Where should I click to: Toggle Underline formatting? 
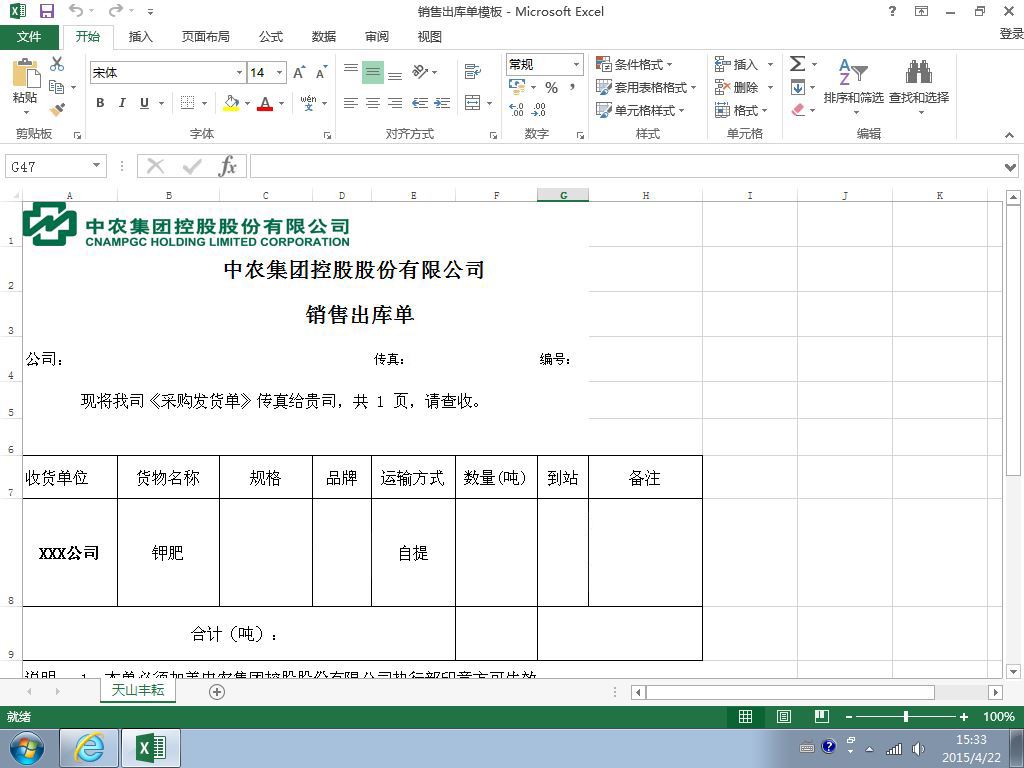pos(144,103)
